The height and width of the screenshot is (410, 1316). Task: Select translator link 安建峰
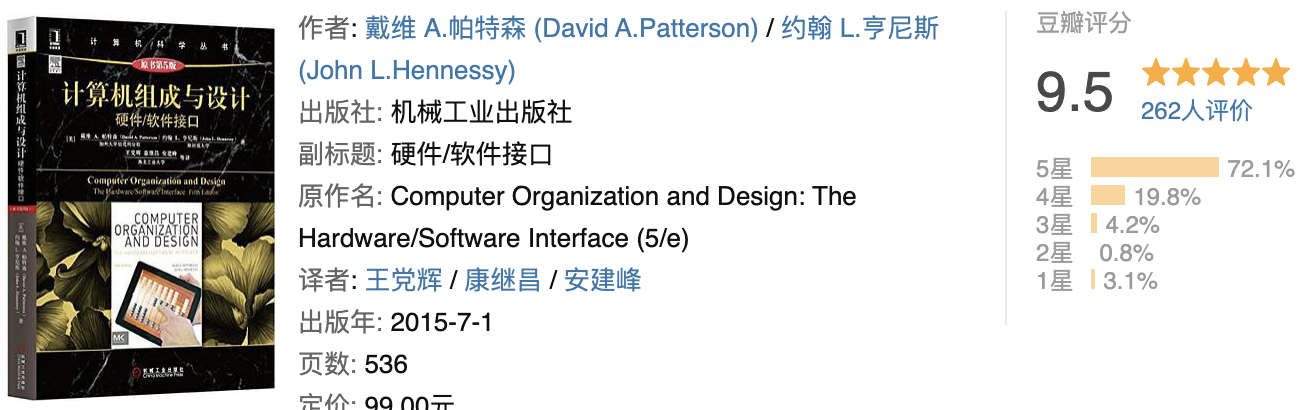pos(603,280)
